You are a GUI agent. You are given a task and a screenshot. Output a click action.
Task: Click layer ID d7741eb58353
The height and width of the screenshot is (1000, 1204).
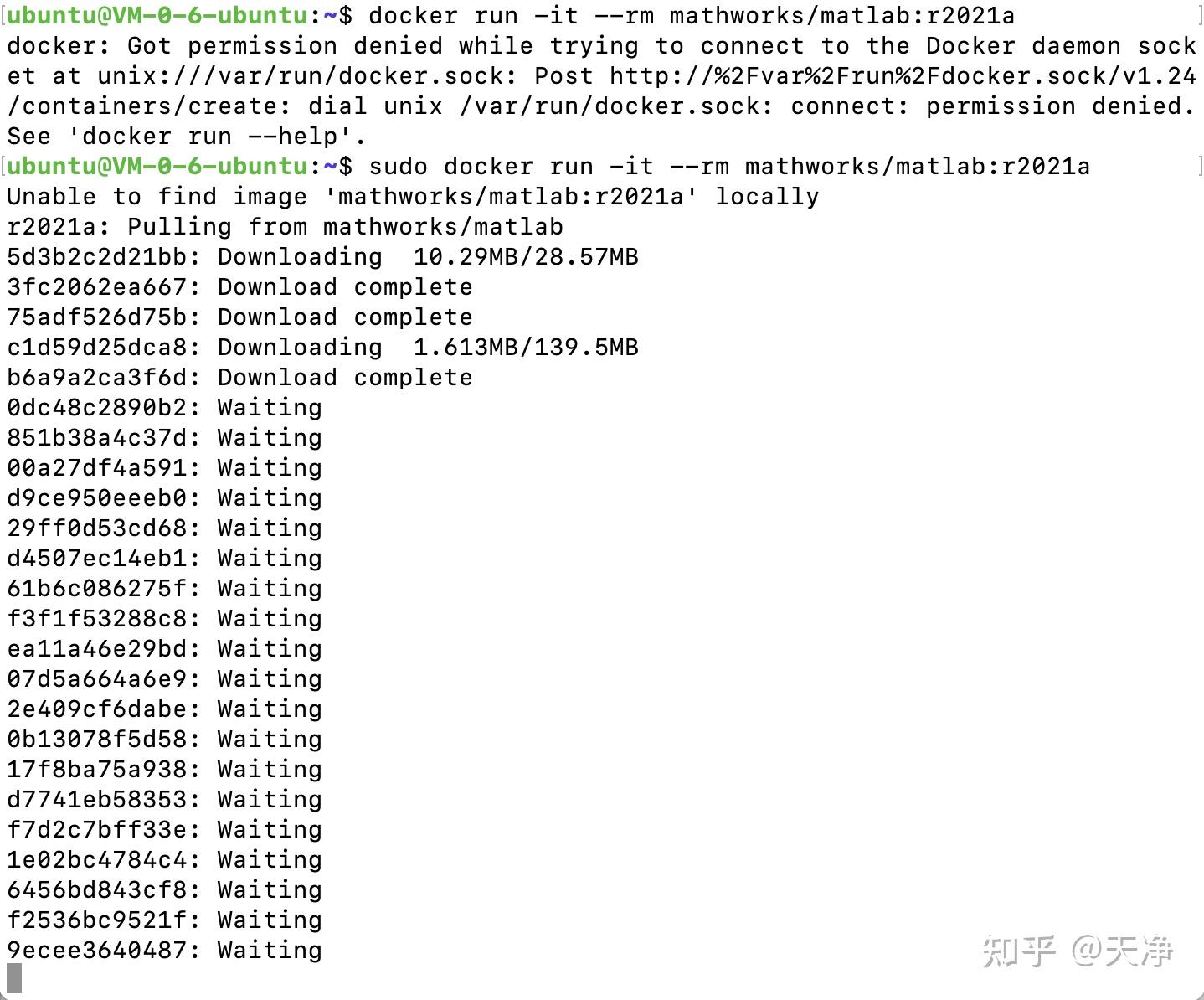pyautogui.click(x=96, y=800)
